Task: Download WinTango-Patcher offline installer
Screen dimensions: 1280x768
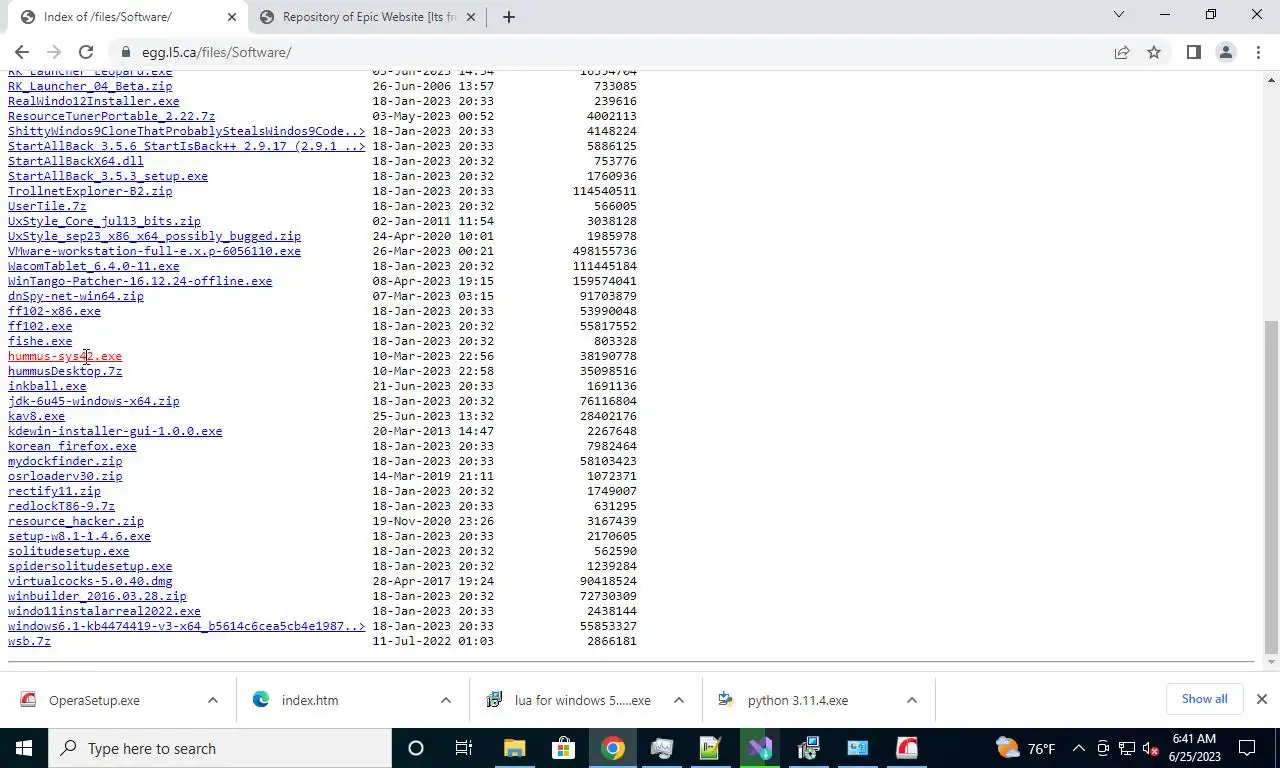Action: (x=140, y=281)
